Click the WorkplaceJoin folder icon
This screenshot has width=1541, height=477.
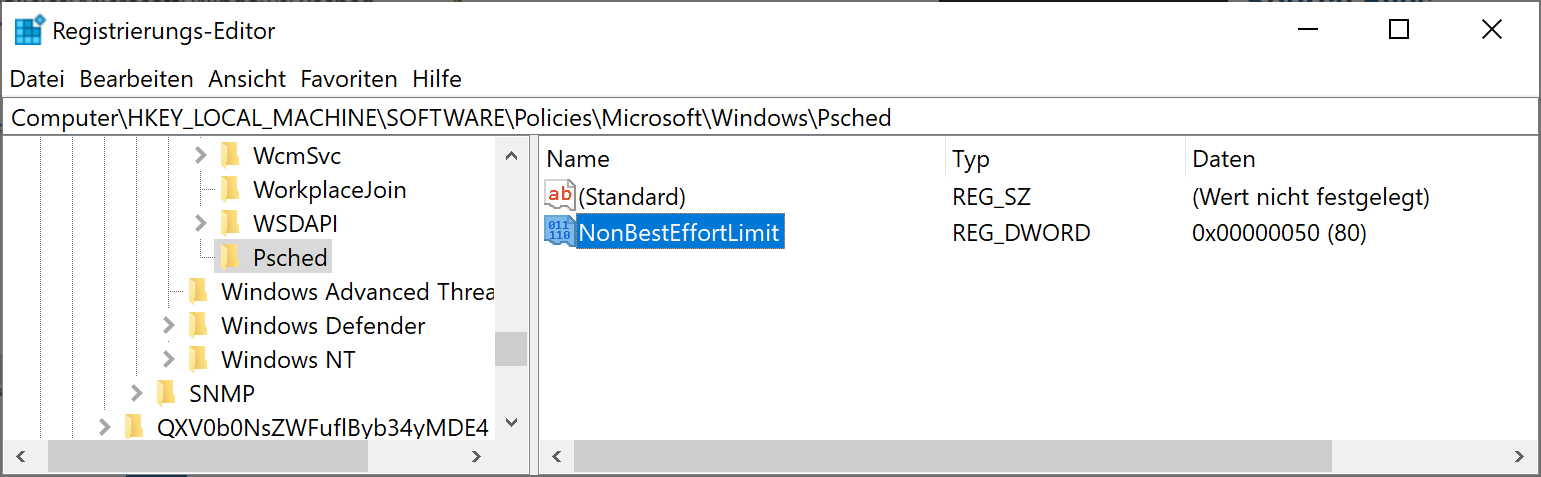pos(231,189)
